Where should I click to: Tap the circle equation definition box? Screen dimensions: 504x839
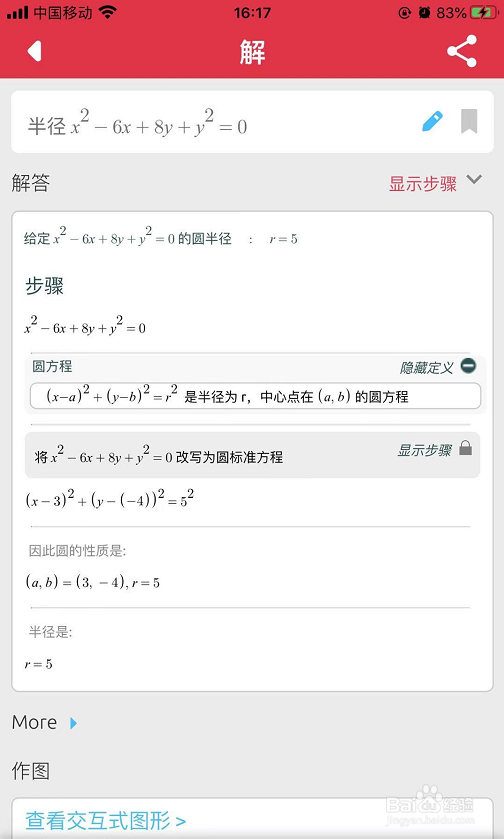coord(255,396)
